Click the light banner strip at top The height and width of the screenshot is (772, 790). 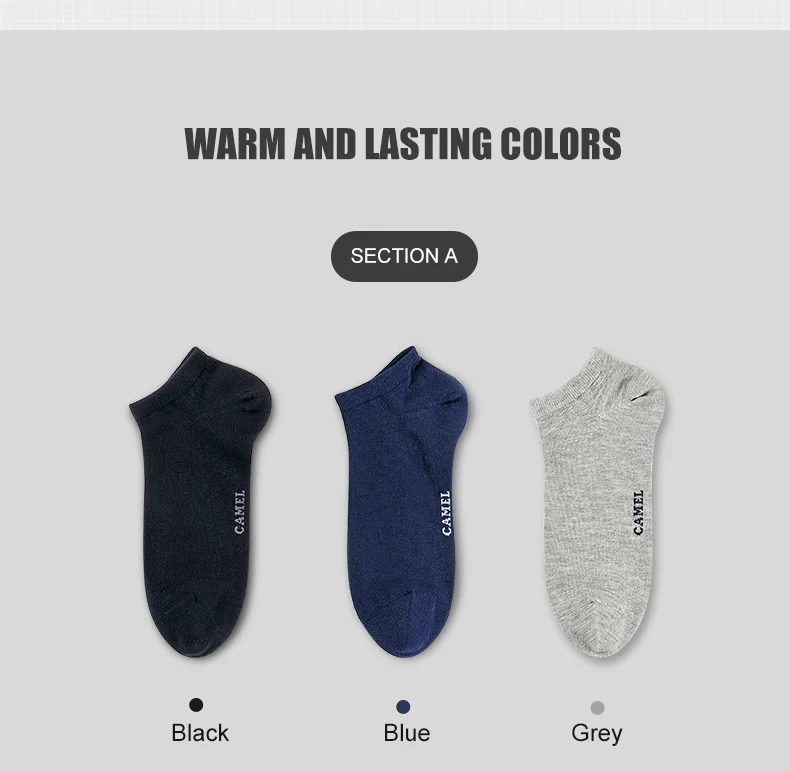tap(395, 15)
